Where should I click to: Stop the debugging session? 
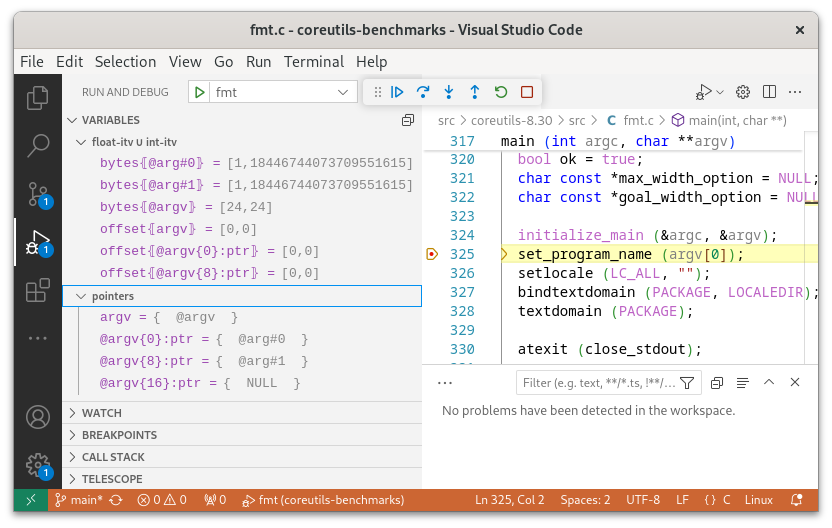pos(527,92)
